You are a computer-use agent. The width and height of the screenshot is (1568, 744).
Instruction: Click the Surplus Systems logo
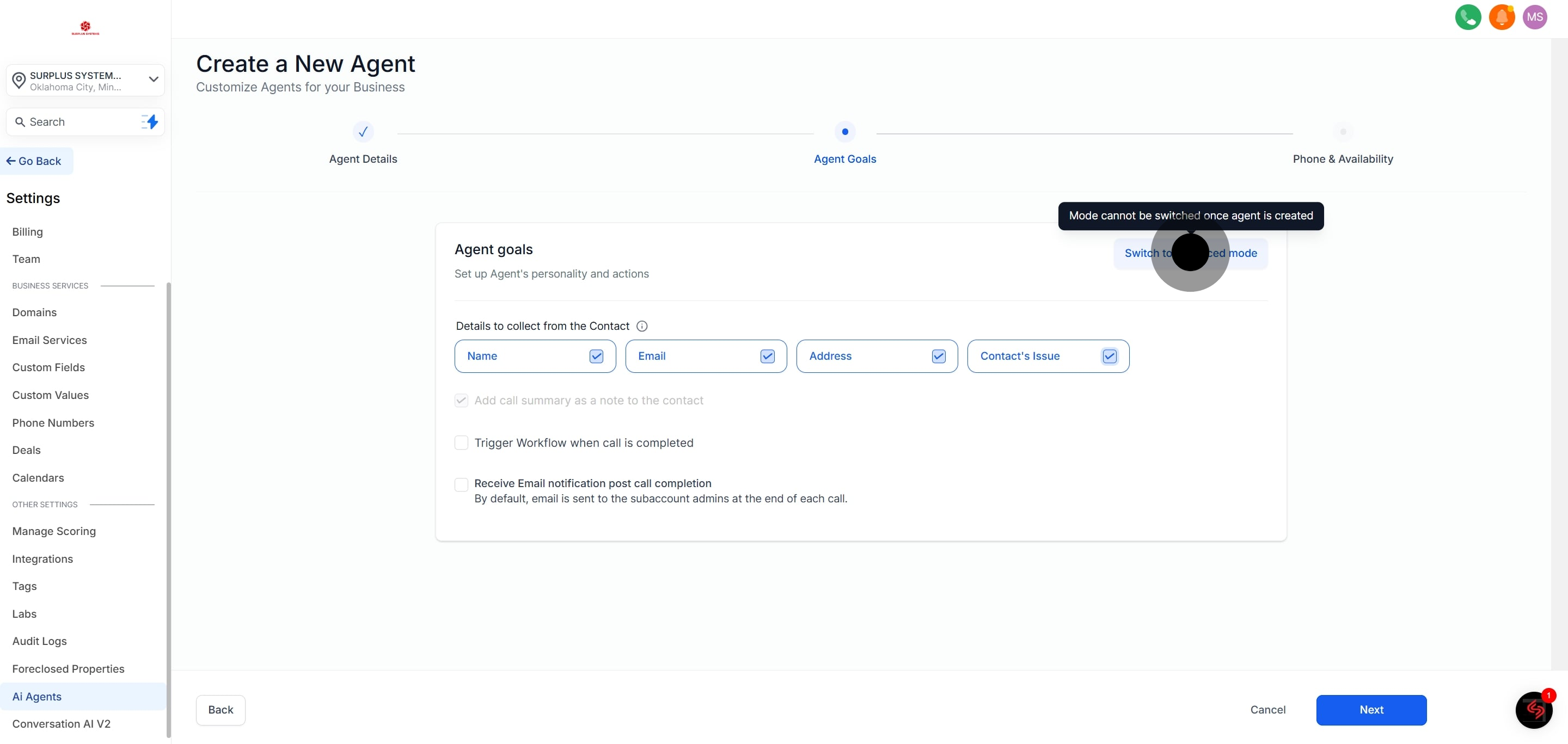85,28
